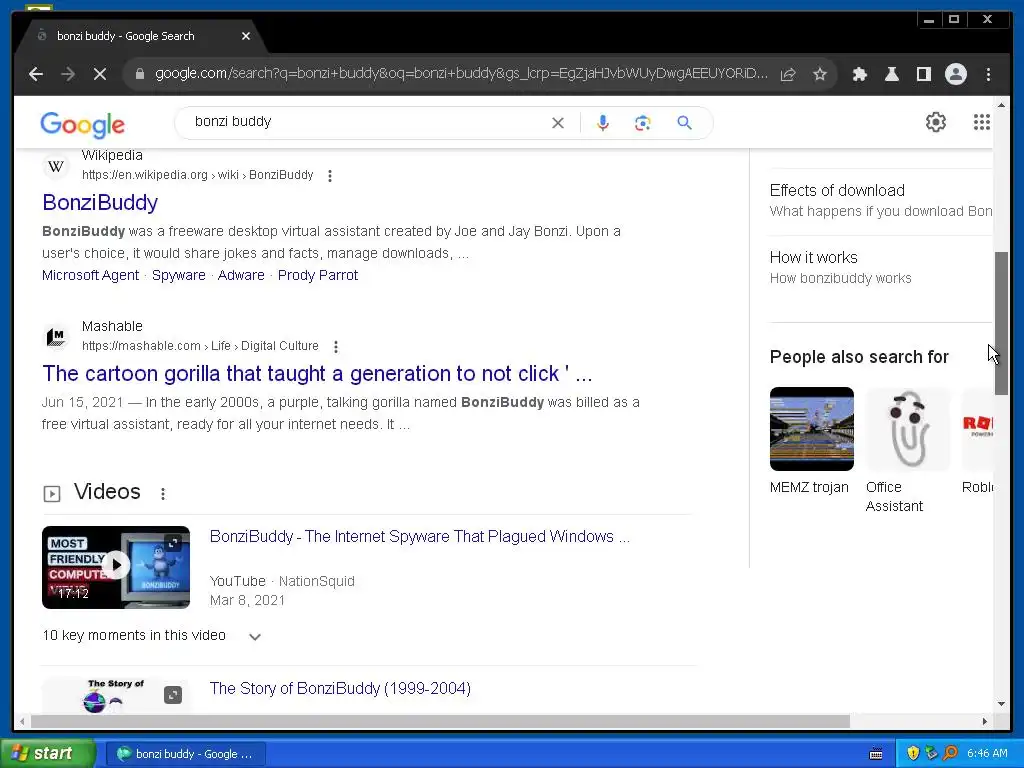Open the MEMZ trojan related search image
The image size is (1024, 768).
pos(812,429)
